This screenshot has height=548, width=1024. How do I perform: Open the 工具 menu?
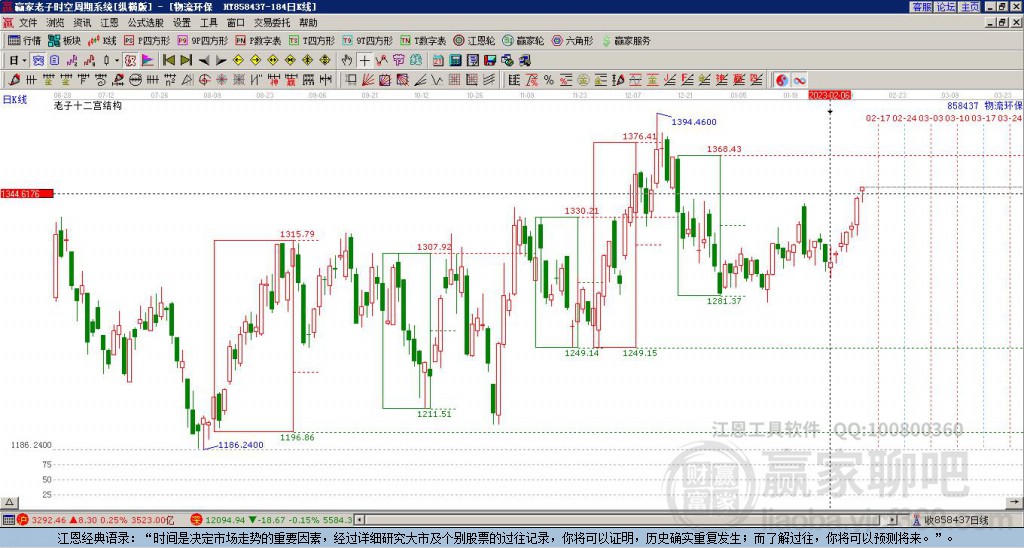208,23
